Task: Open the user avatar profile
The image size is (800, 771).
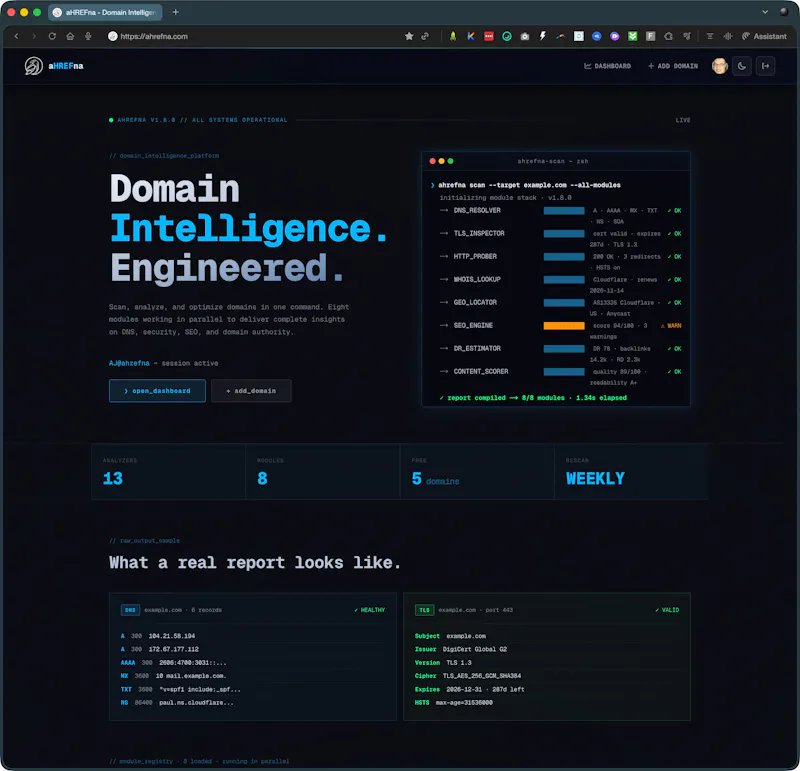Action: pyautogui.click(x=719, y=66)
